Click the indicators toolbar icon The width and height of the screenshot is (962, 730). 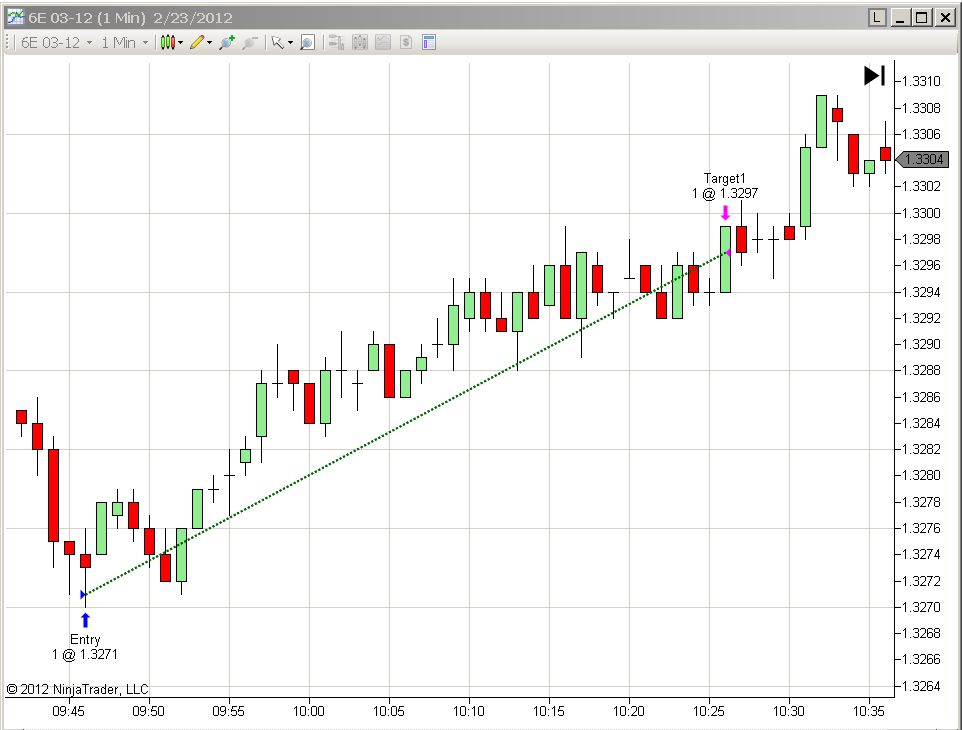(x=360, y=42)
